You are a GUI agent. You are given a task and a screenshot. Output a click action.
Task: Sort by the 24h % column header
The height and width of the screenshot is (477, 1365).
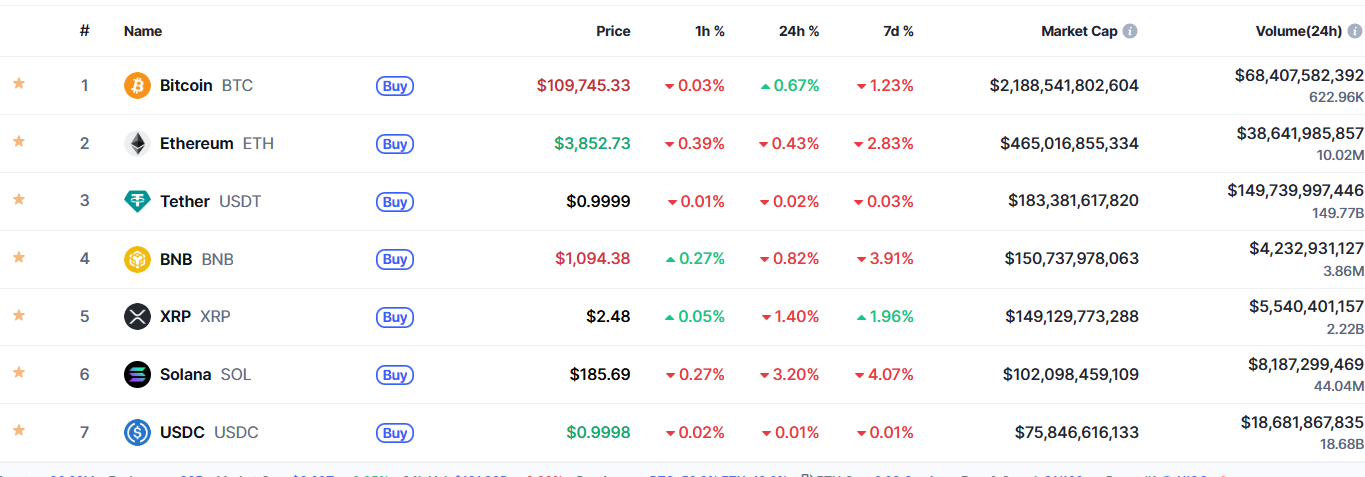click(x=799, y=31)
